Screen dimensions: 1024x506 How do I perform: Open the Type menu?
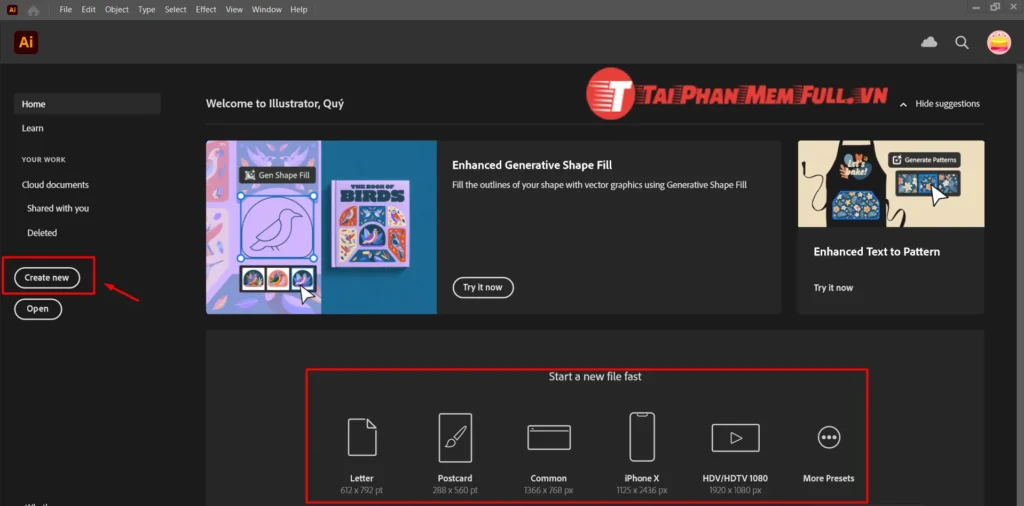point(146,10)
